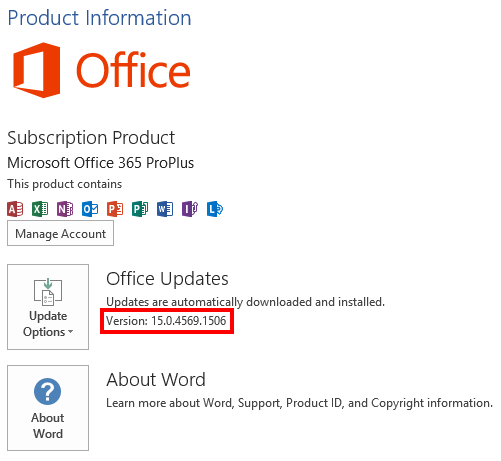Select the OneNote app icon

click(x=65, y=209)
